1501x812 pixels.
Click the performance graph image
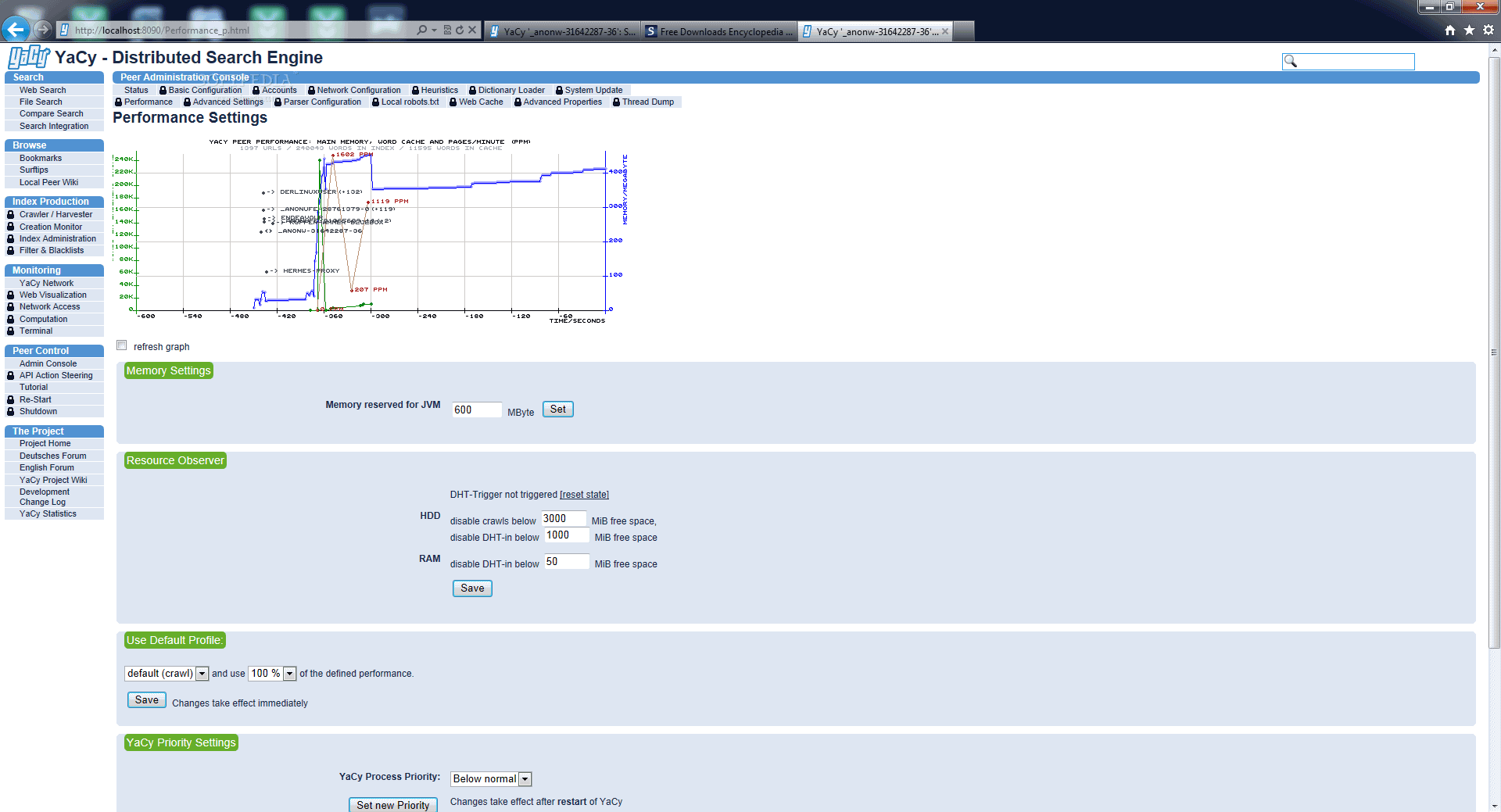[x=371, y=231]
